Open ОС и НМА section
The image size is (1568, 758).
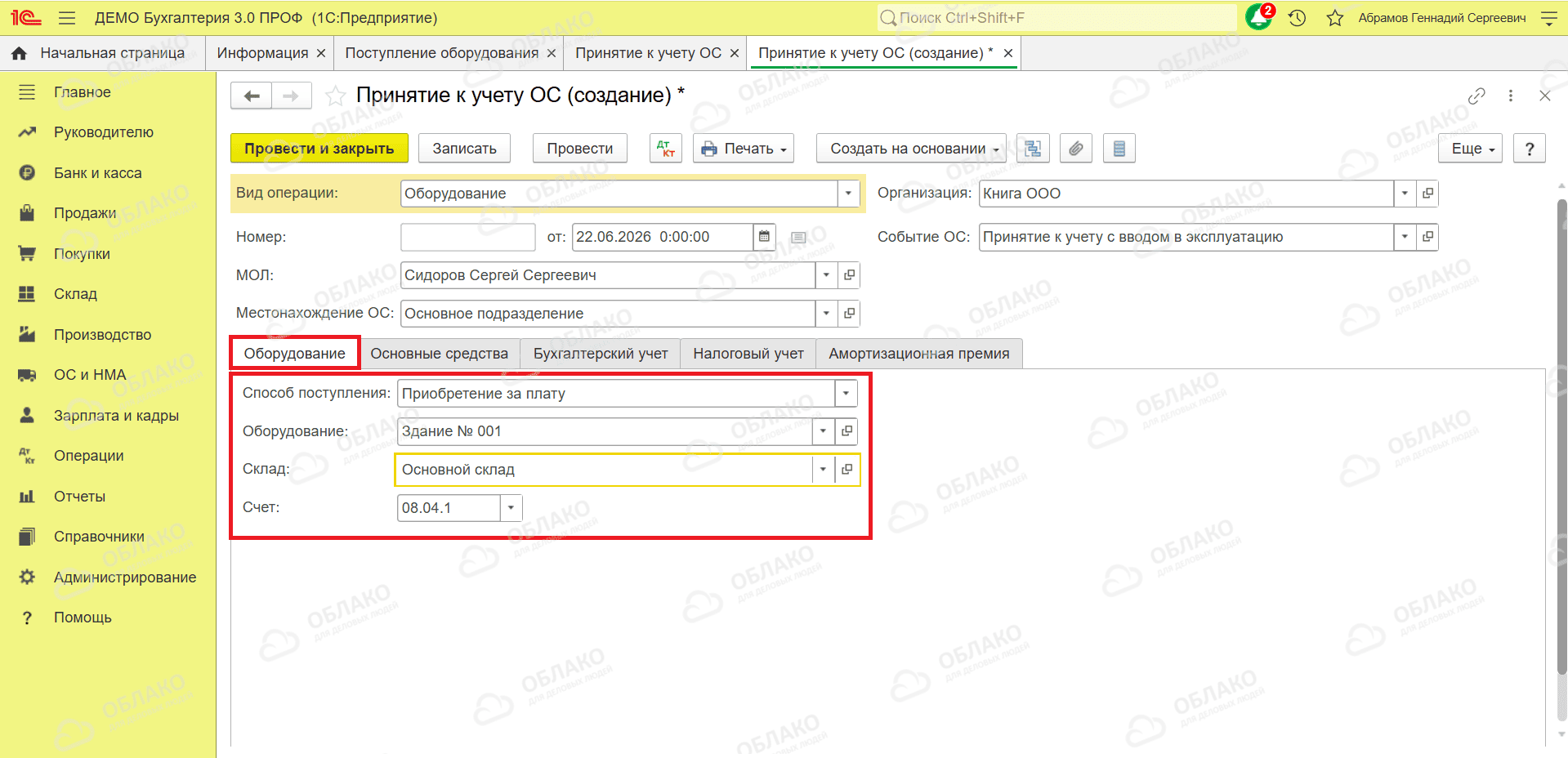click(x=90, y=375)
